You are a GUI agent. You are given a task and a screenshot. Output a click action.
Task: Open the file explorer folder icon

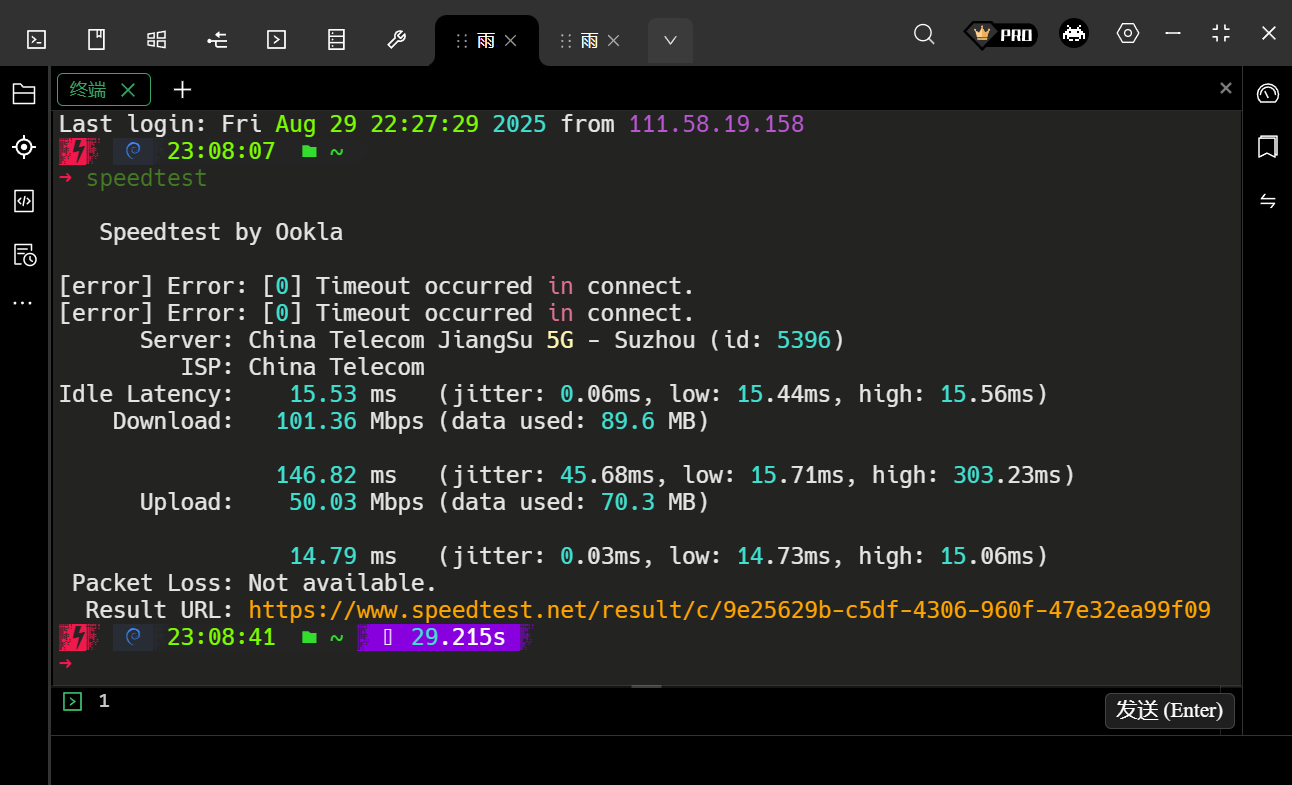point(24,94)
